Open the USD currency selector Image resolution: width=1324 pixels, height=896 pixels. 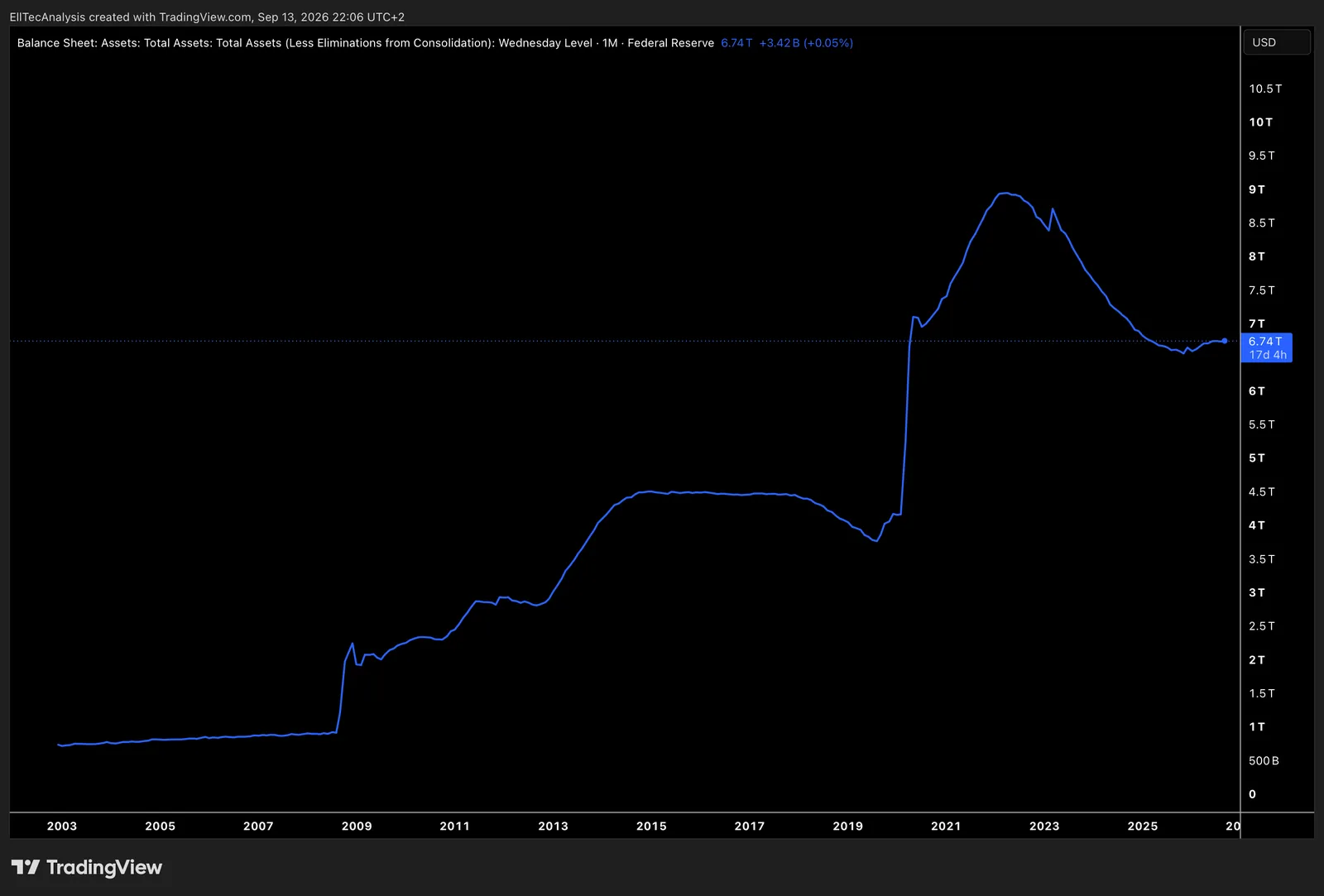tap(1277, 42)
